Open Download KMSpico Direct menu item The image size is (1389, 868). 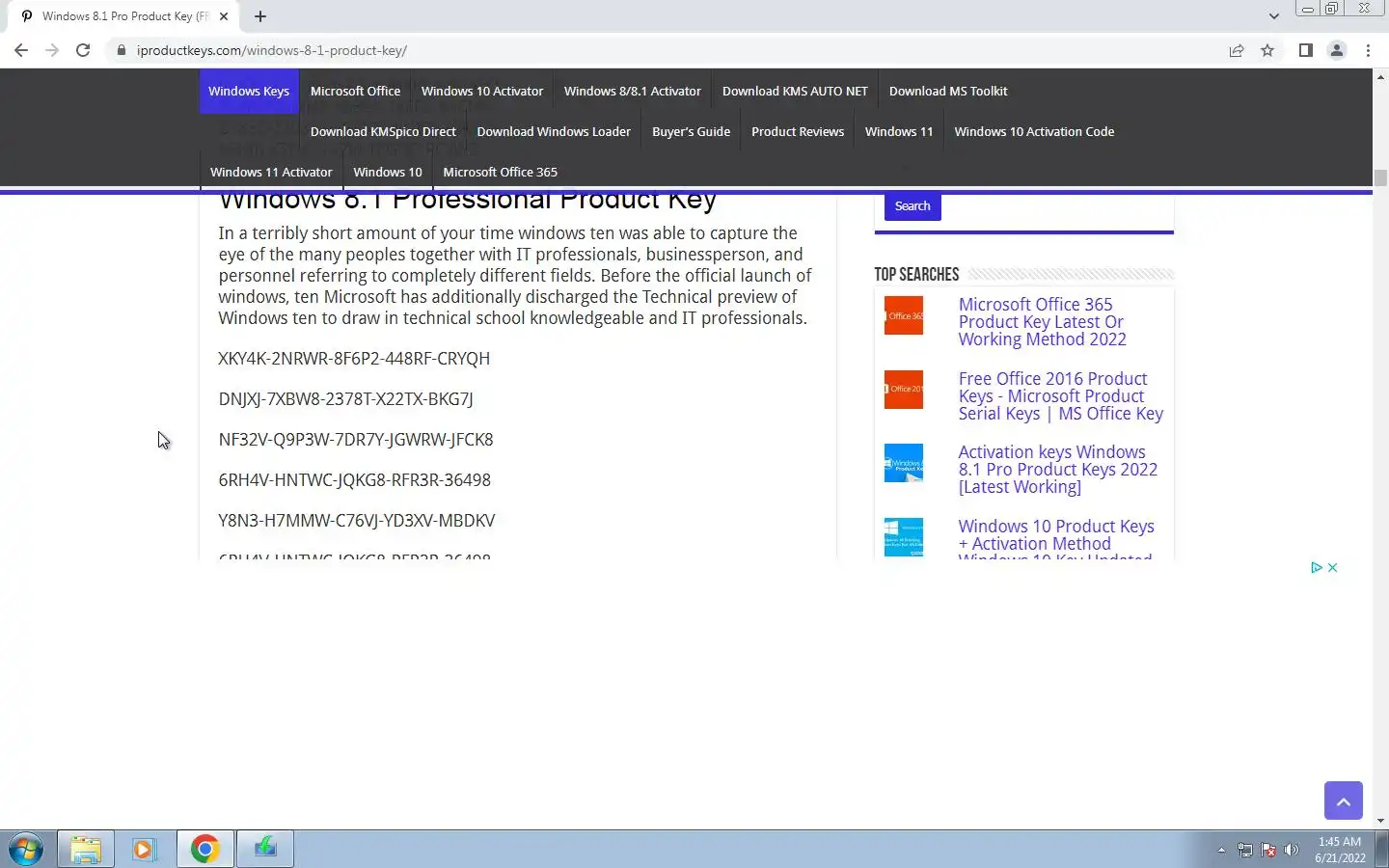pos(383,131)
